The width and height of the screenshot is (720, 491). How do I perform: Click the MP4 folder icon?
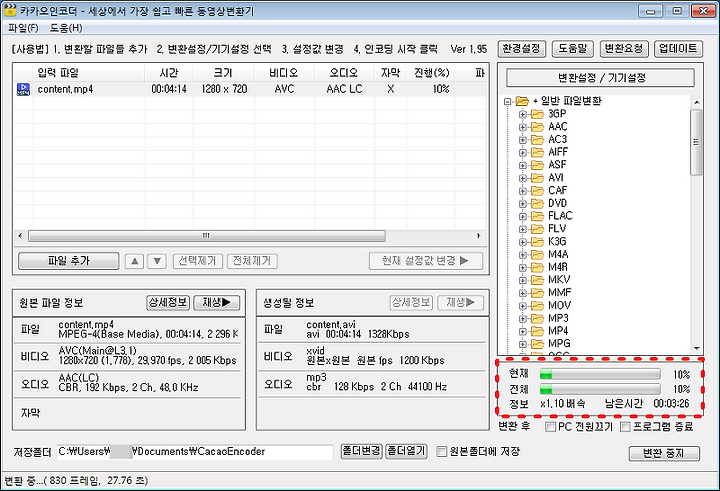point(537,331)
